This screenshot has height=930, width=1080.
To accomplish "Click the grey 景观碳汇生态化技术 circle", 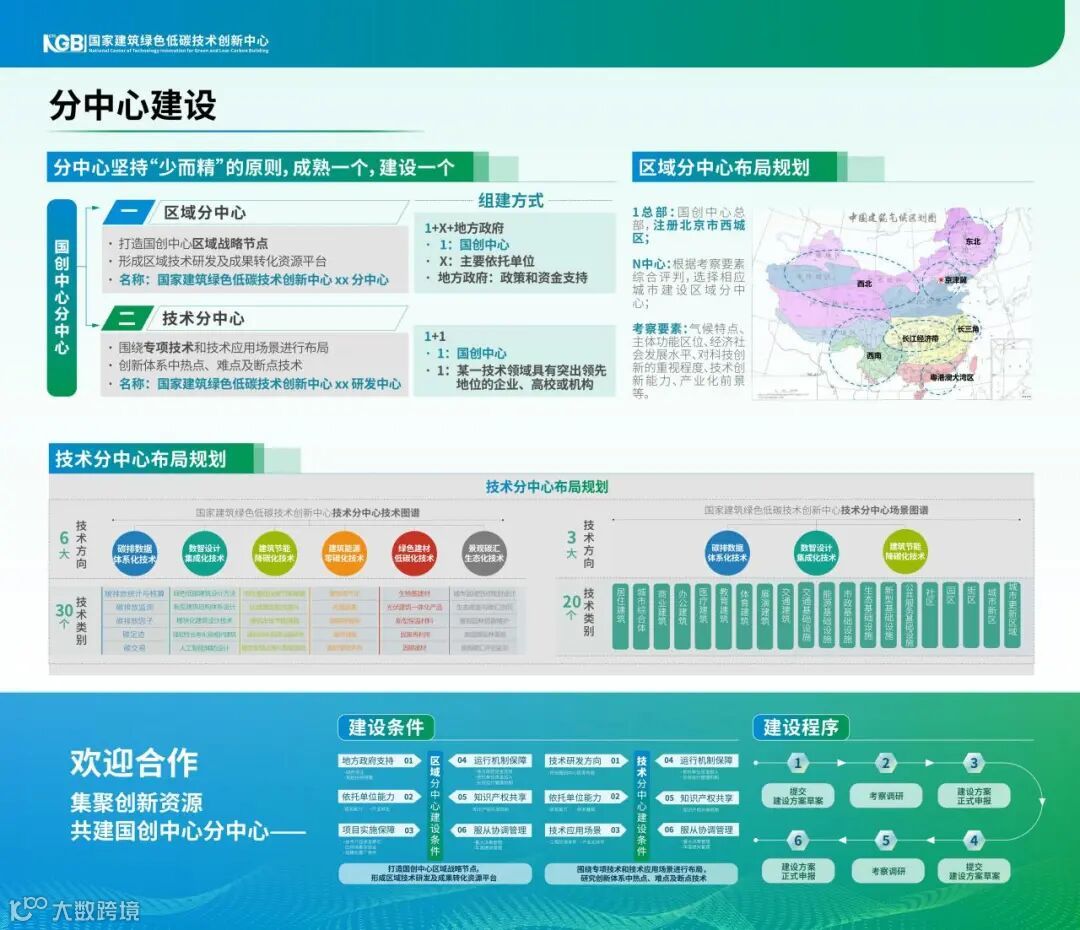I will 484,553.
